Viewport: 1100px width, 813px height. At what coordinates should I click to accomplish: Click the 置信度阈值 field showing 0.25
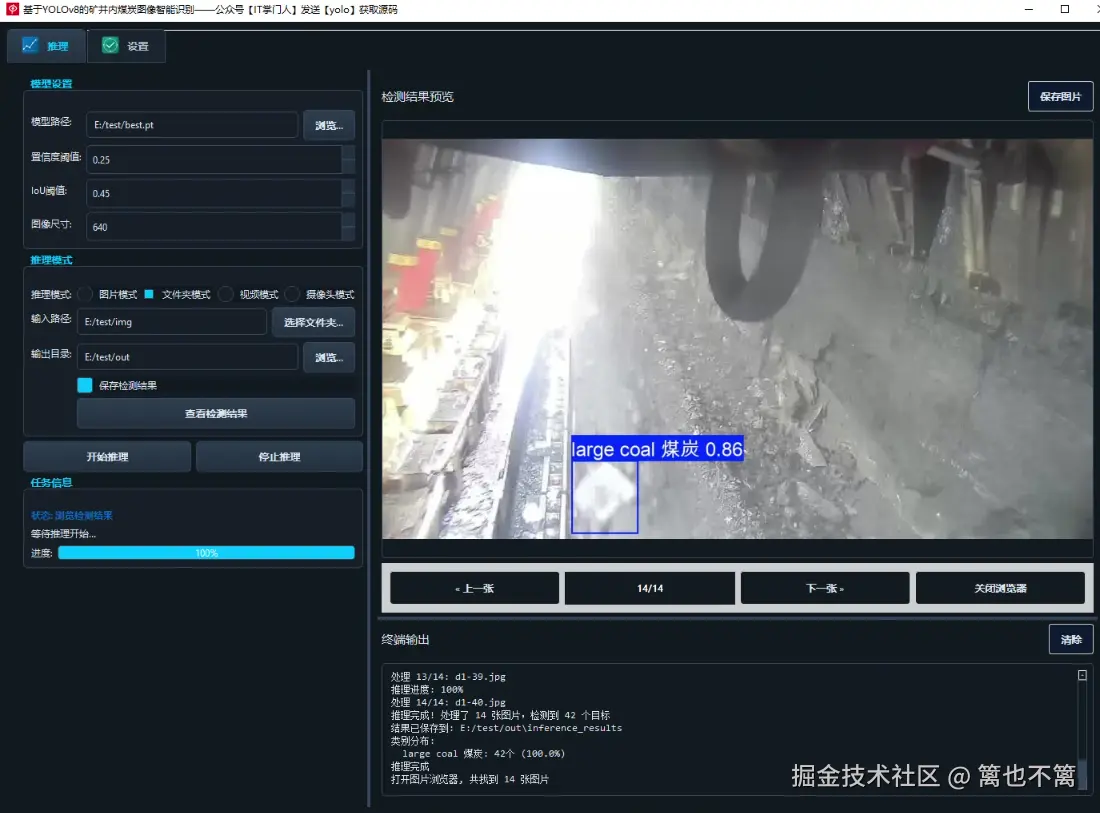tap(213, 159)
